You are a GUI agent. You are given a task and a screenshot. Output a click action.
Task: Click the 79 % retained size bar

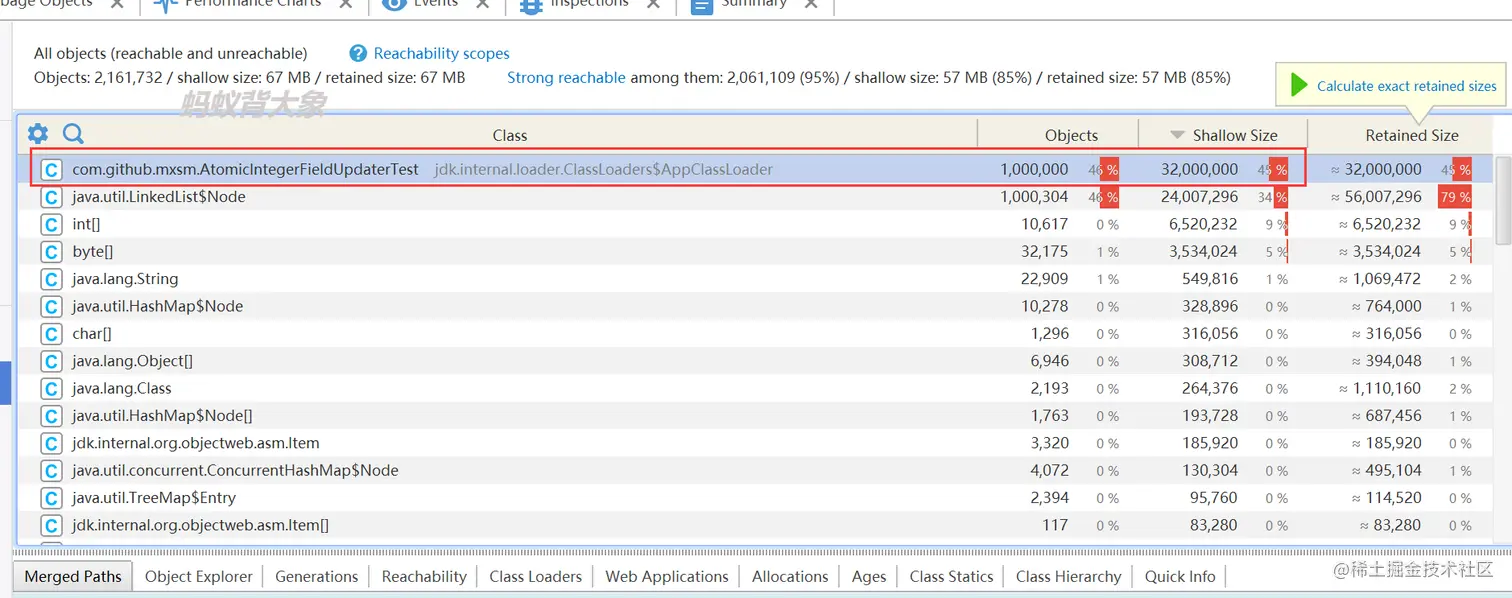coord(1455,197)
